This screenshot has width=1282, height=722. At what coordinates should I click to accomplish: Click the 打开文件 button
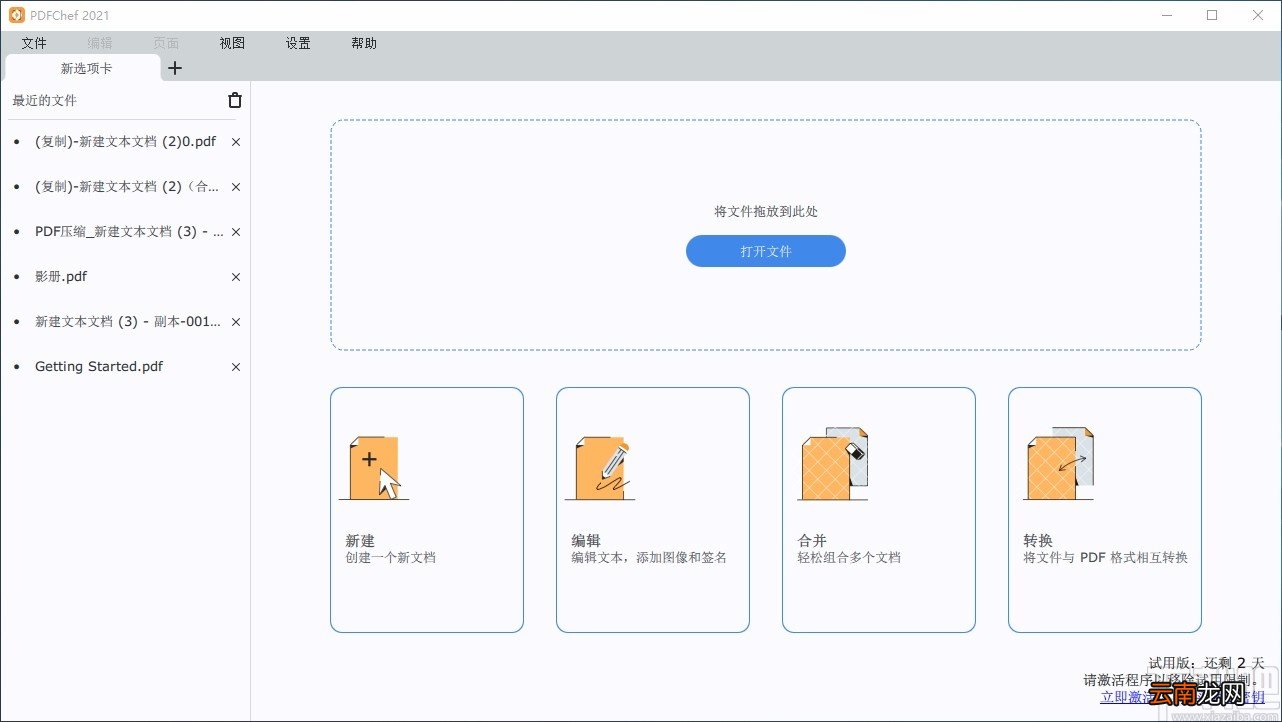click(766, 251)
